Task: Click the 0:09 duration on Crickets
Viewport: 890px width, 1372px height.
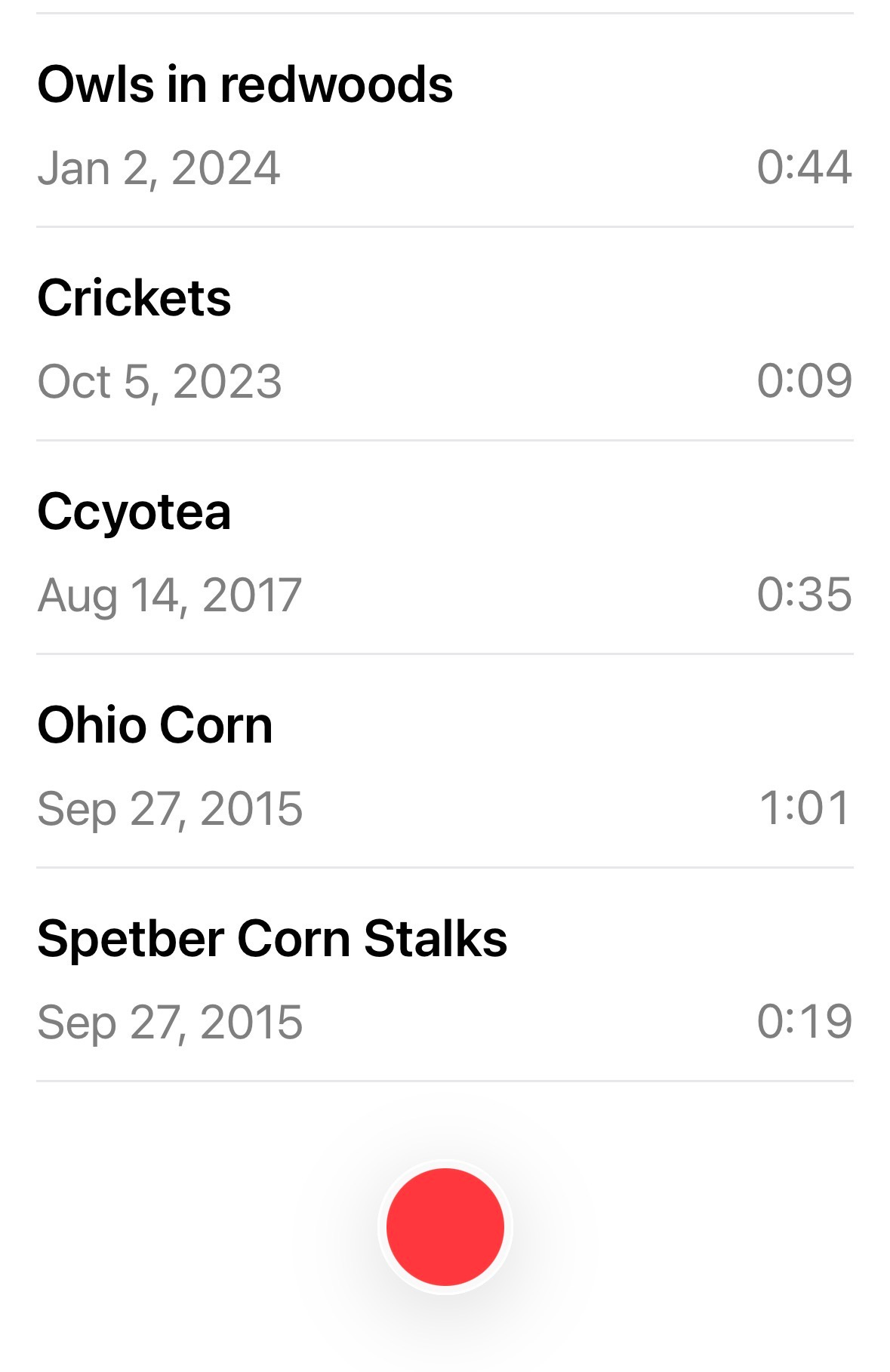Action: tap(805, 380)
